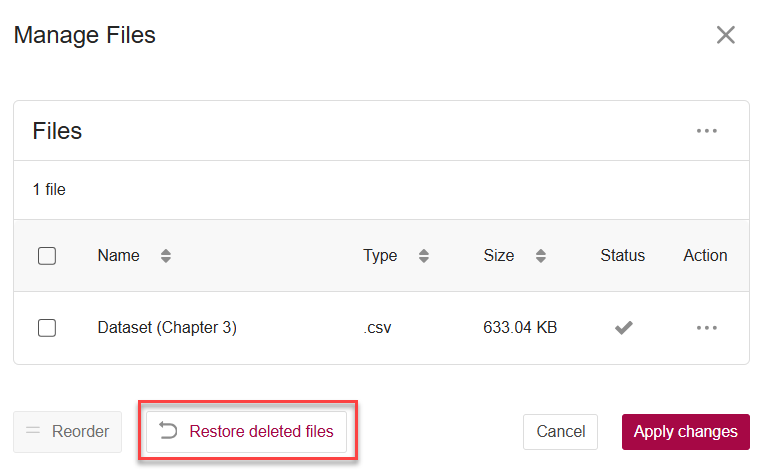
Task: Click the sort arrows beside Size
Action: (x=541, y=256)
